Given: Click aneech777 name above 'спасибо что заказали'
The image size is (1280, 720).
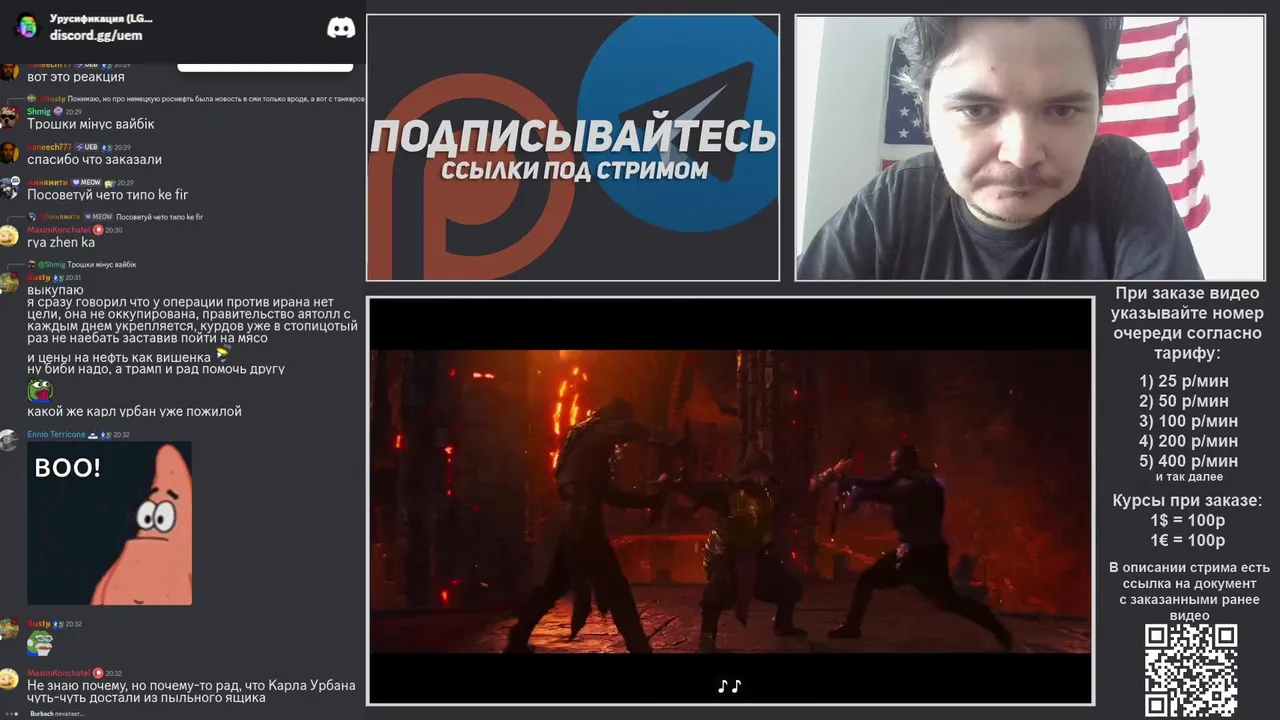Looking at the screenshot, I should pyautogui.click(x=48, y=147).
